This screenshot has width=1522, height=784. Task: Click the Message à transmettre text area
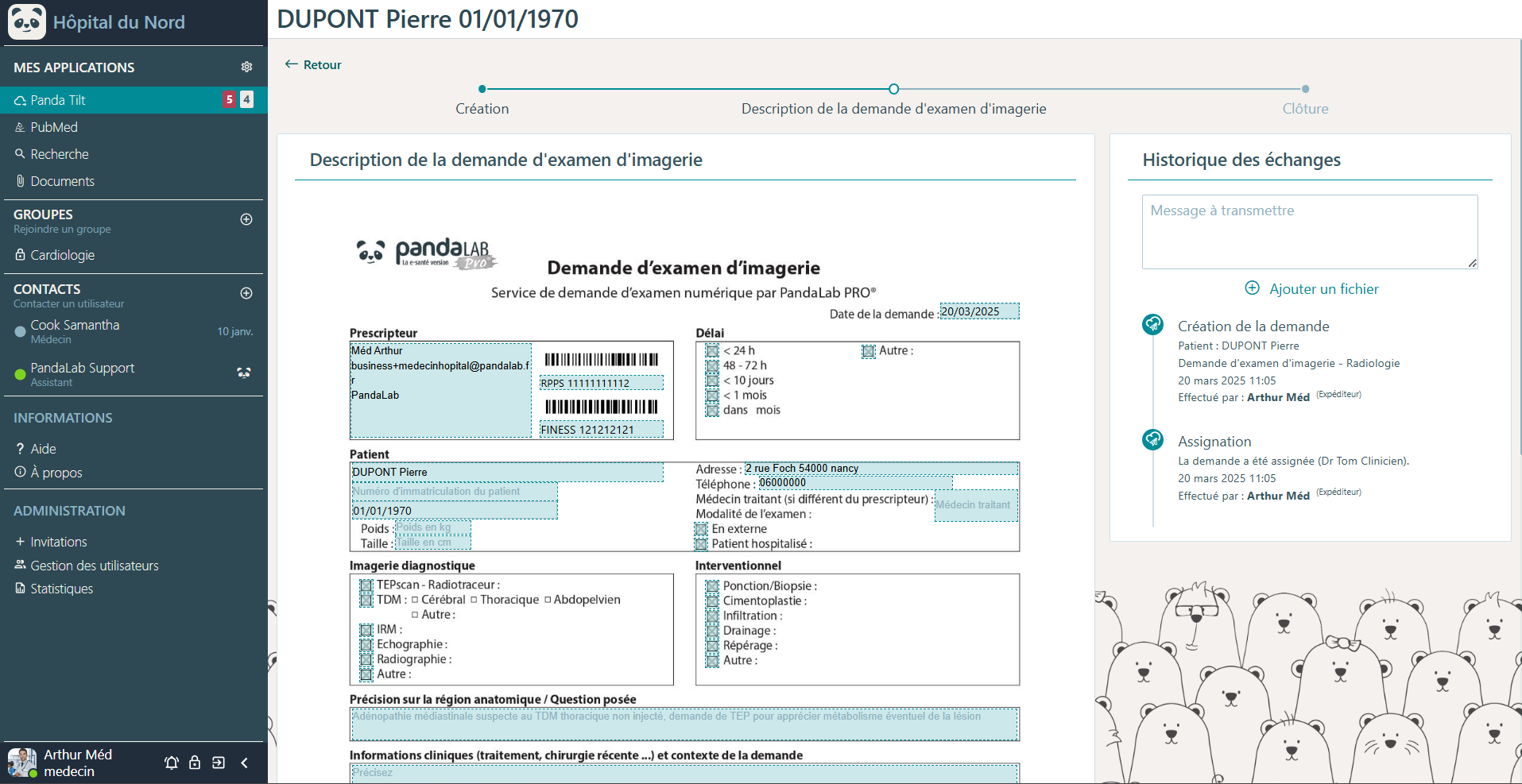[x=1310, y=232]
